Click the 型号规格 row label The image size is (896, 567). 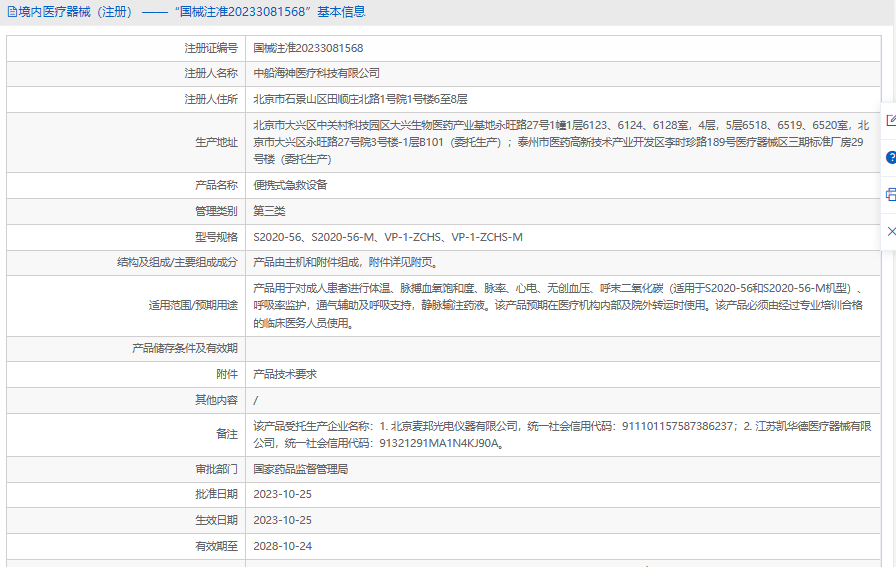[x=216, y=237]
